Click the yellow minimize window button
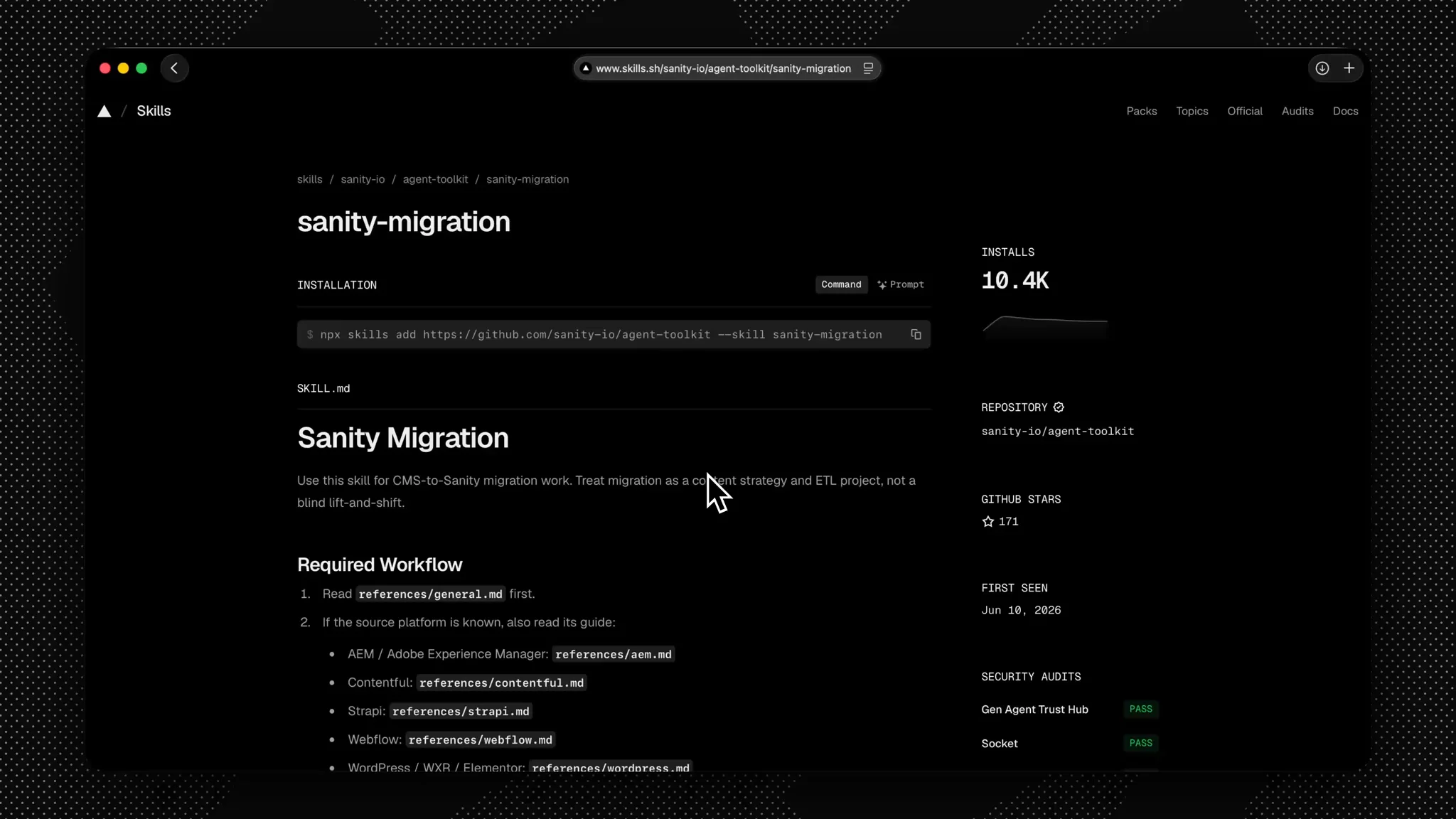This screenshot has height=819, width=1456. [123, 68]
